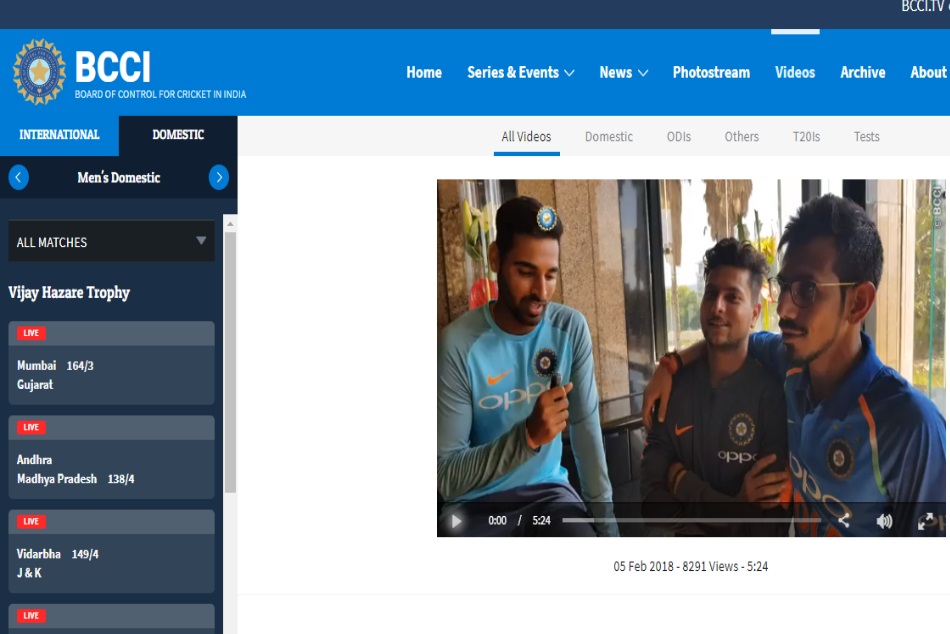
Task: Expand the Series & Events menu
Action: (520, 72)
